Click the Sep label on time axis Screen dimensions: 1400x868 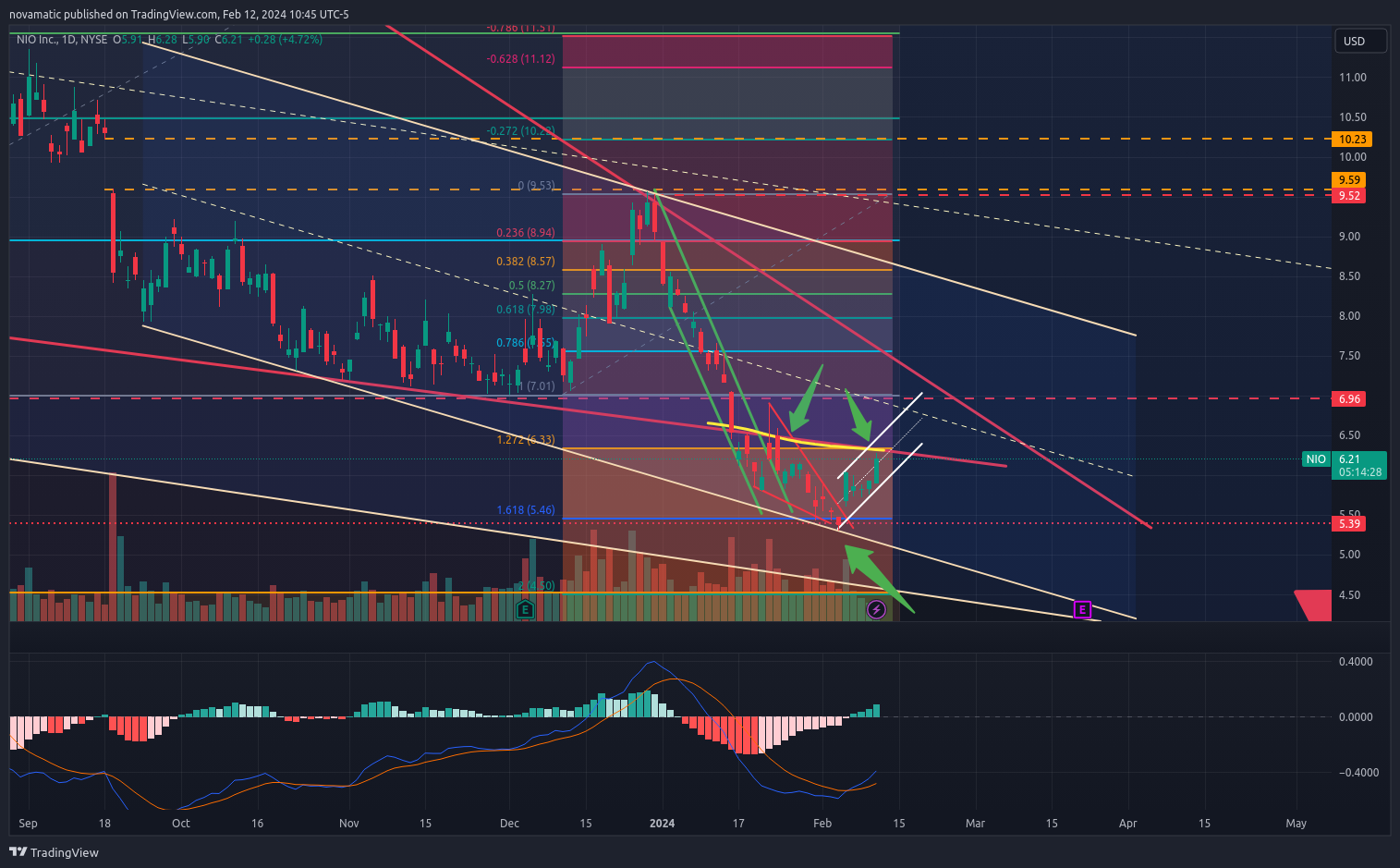coord(29,824)
